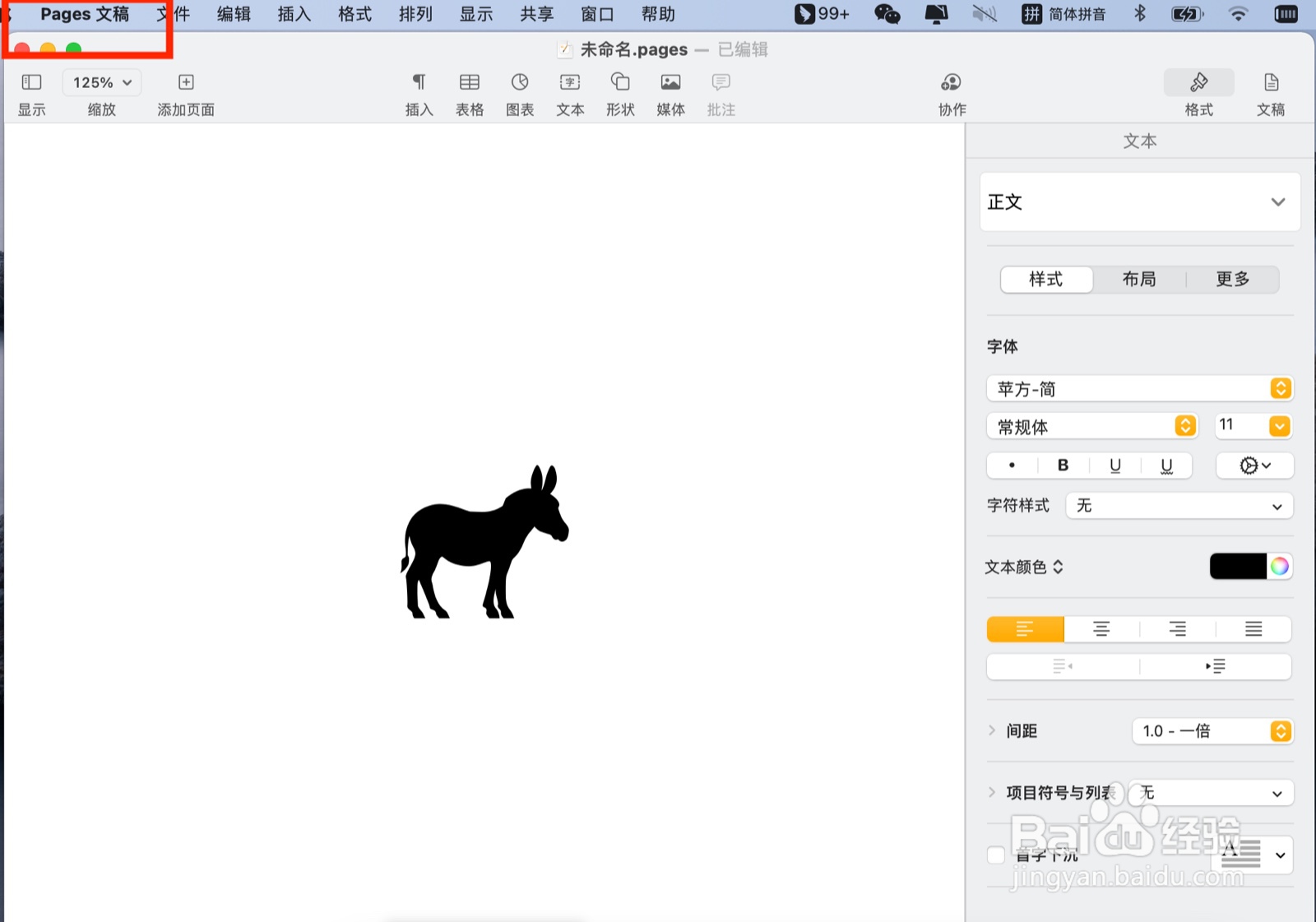Click the font size field showing 11
This screenshot has height=922, width=1316.
1241,425
